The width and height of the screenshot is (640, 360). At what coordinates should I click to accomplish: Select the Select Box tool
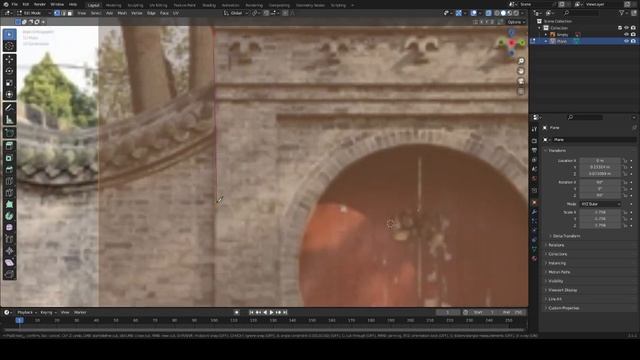coord(9,35)
